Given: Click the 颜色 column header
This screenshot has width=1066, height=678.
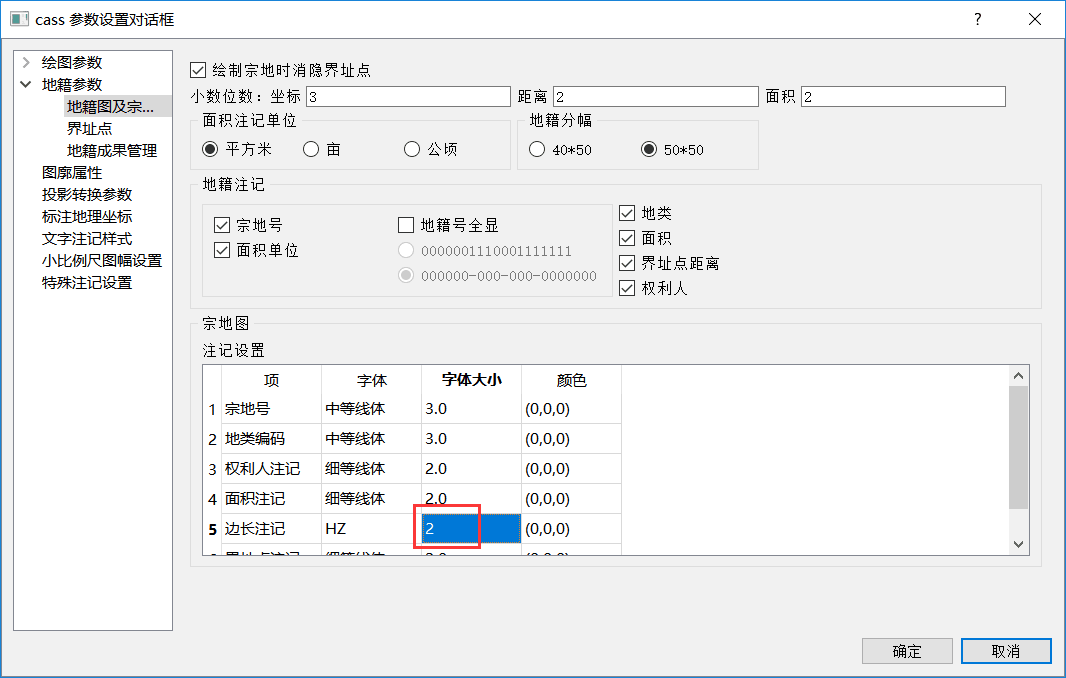Looking at the screenshot, I should pos(571,380).
